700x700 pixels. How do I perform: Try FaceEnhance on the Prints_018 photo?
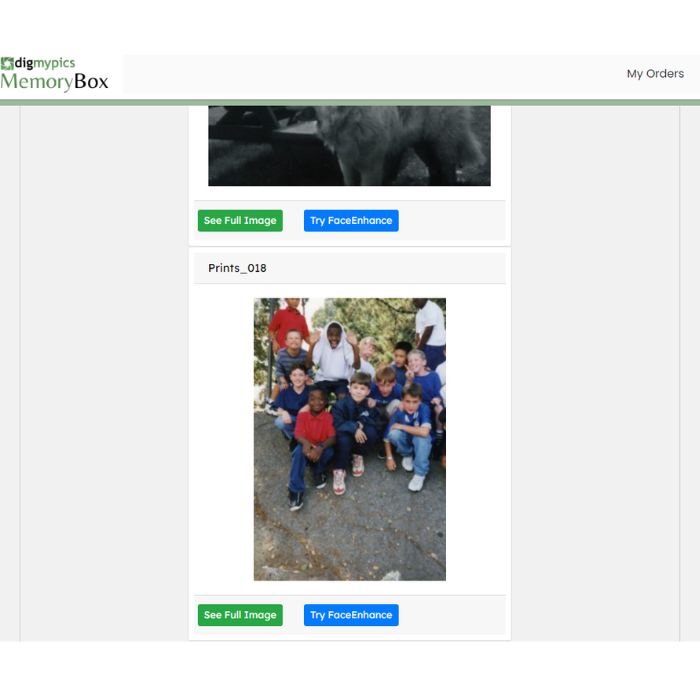click(351, 615)
